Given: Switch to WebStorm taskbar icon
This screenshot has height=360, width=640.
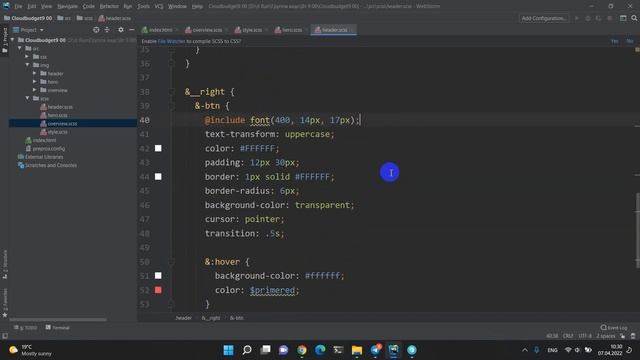Looking at the screenshot, I should click(393, 350).
